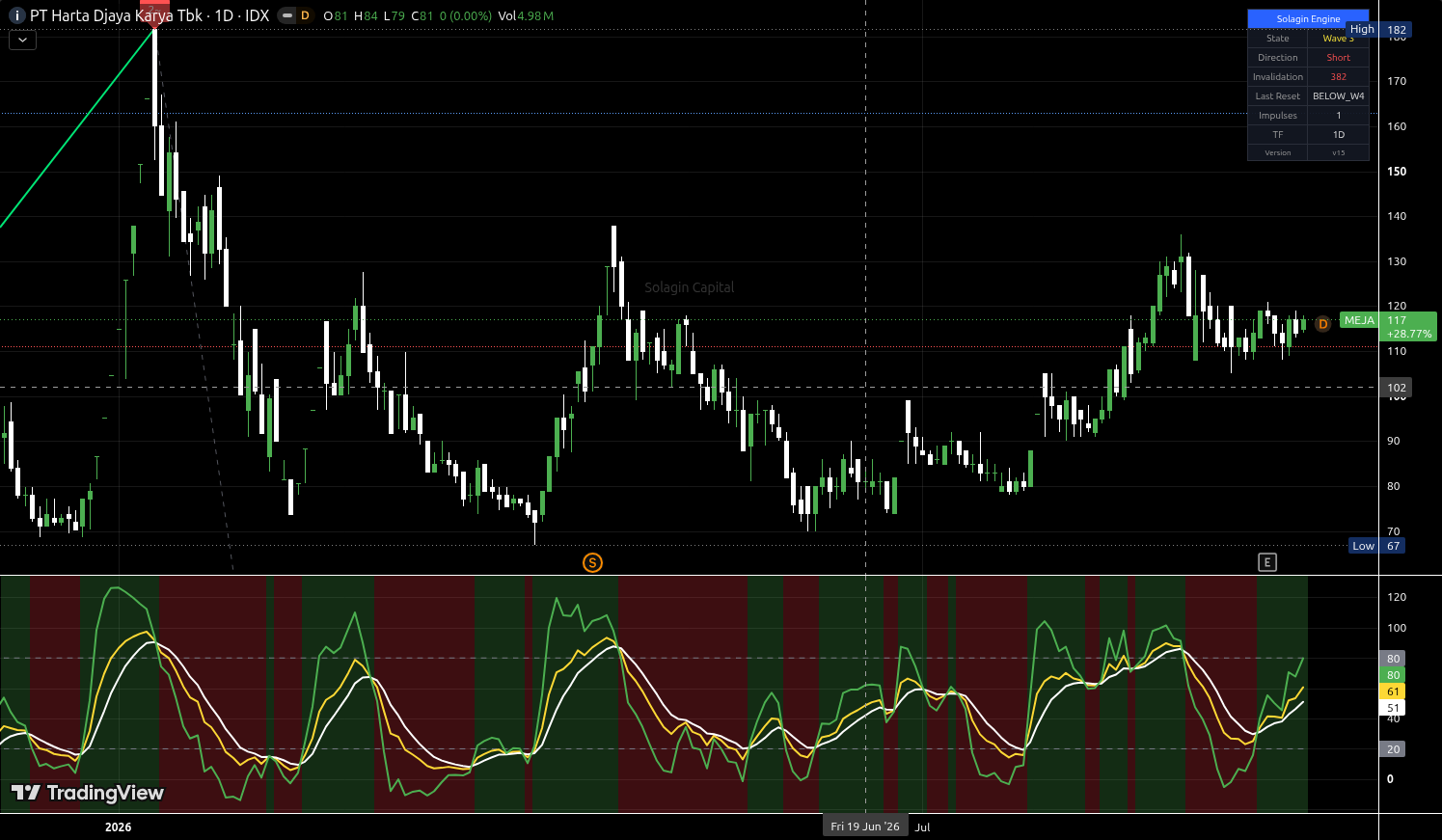Click the red 382 invalidation value
Viewport: 1442px width, 840px height.
pyautogui.click(x=1338, y=77)
